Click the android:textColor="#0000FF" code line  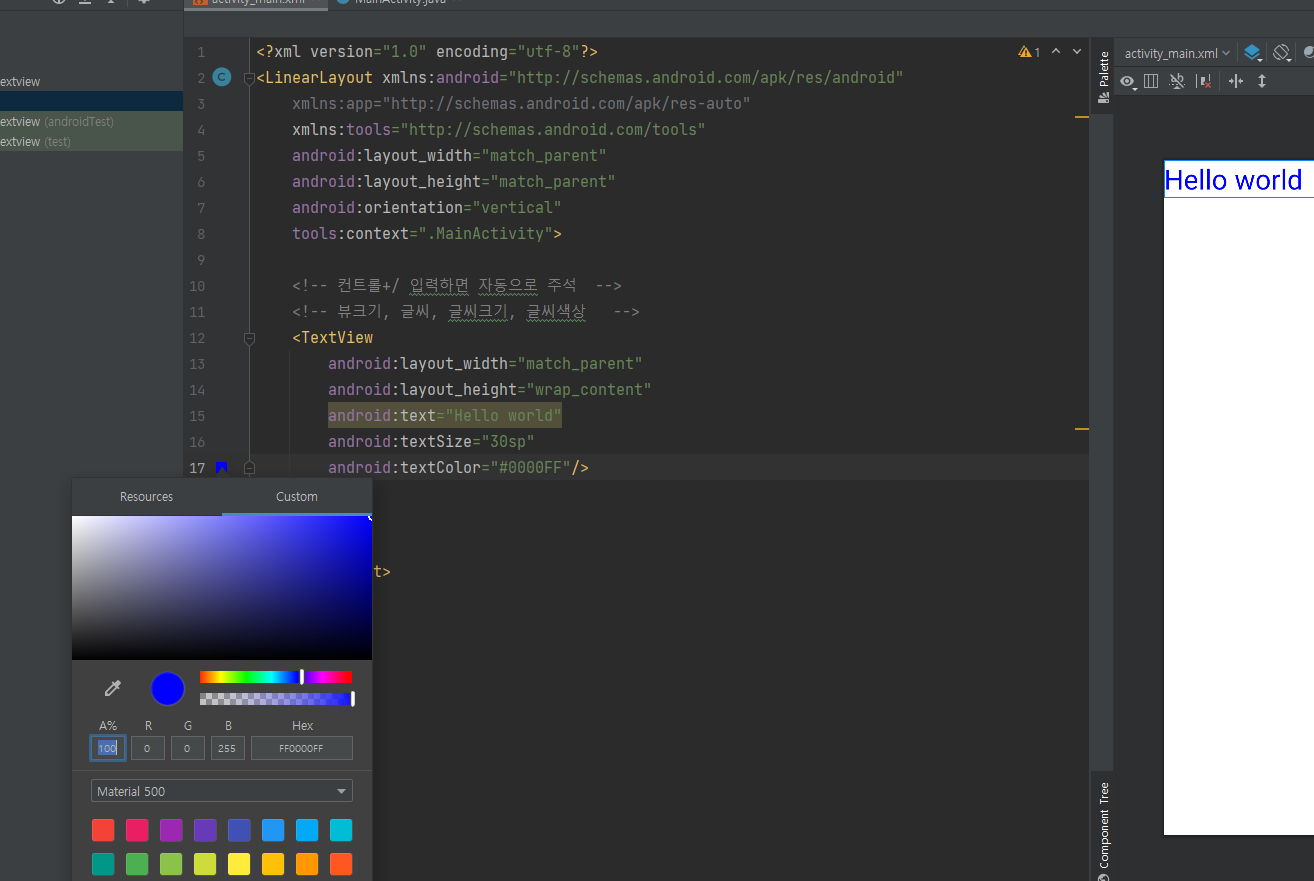pyautogui.click(x=458, y=467)
